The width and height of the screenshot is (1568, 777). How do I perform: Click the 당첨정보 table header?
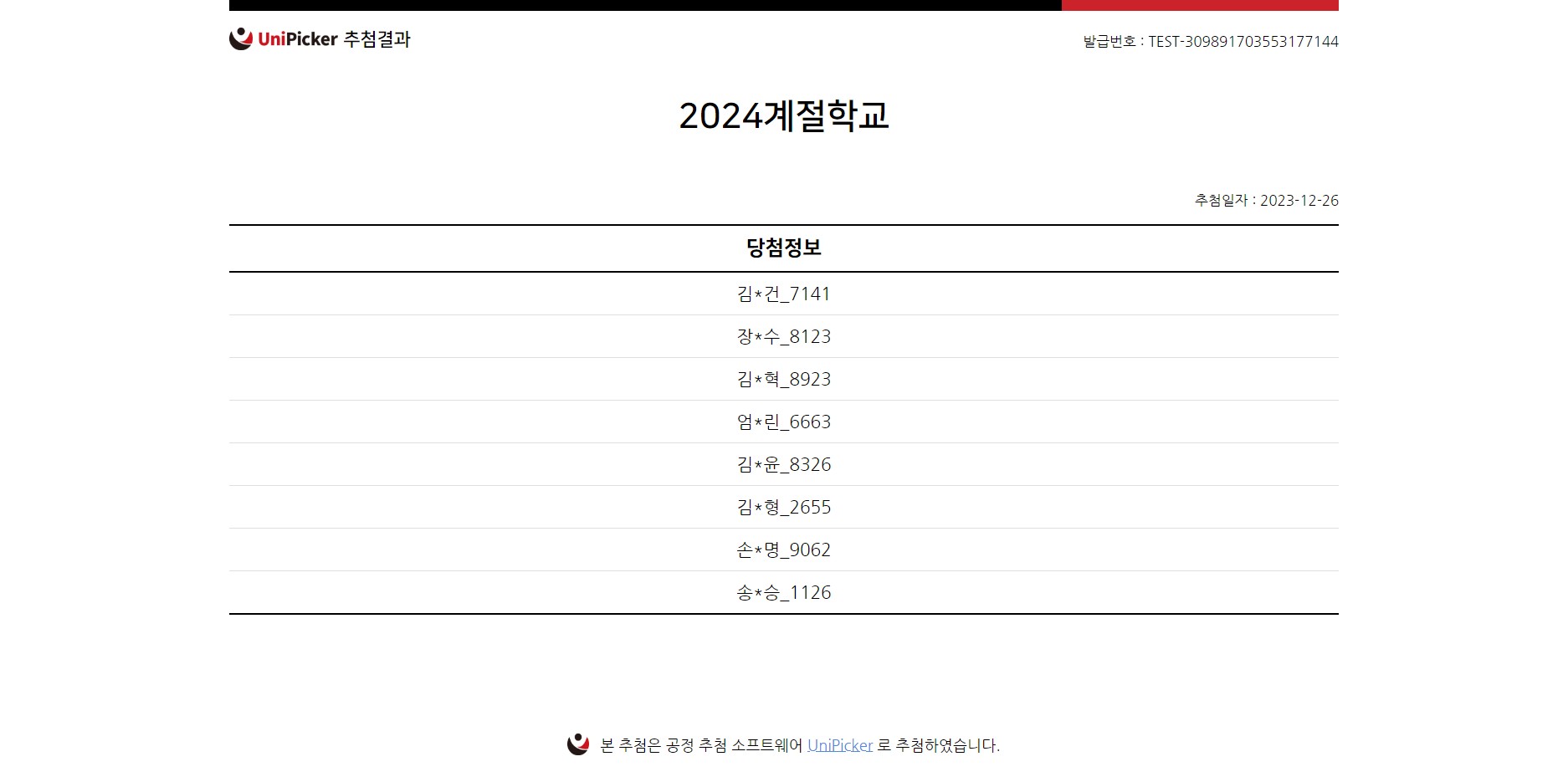[x=783, y=248]
